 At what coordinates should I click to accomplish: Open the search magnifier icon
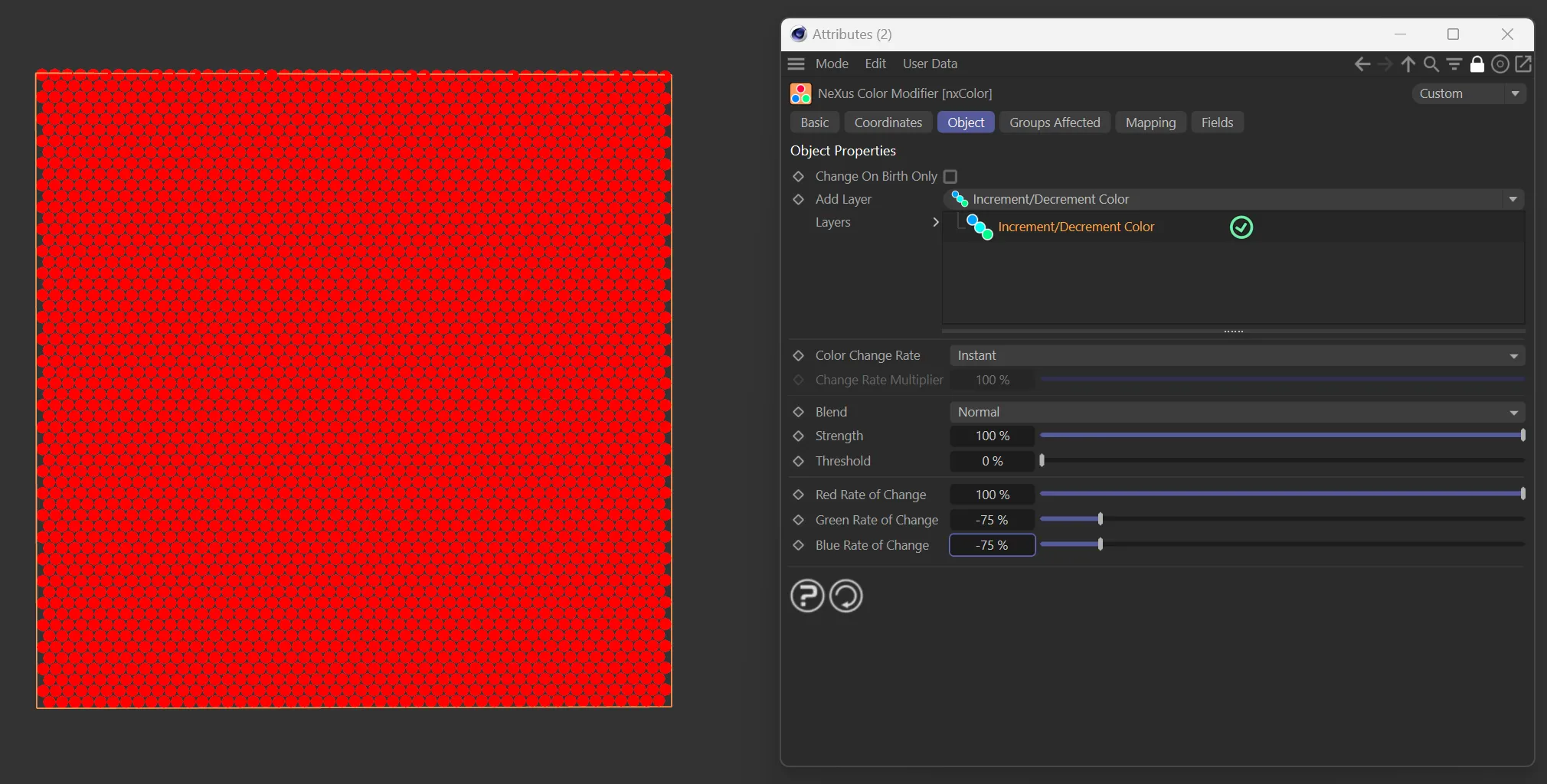click(x=1431, y=64)
